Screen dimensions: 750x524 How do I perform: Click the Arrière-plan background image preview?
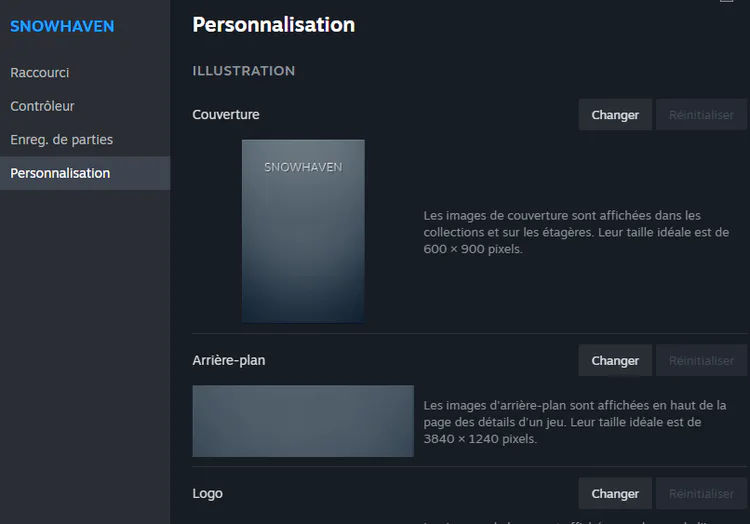303,421
